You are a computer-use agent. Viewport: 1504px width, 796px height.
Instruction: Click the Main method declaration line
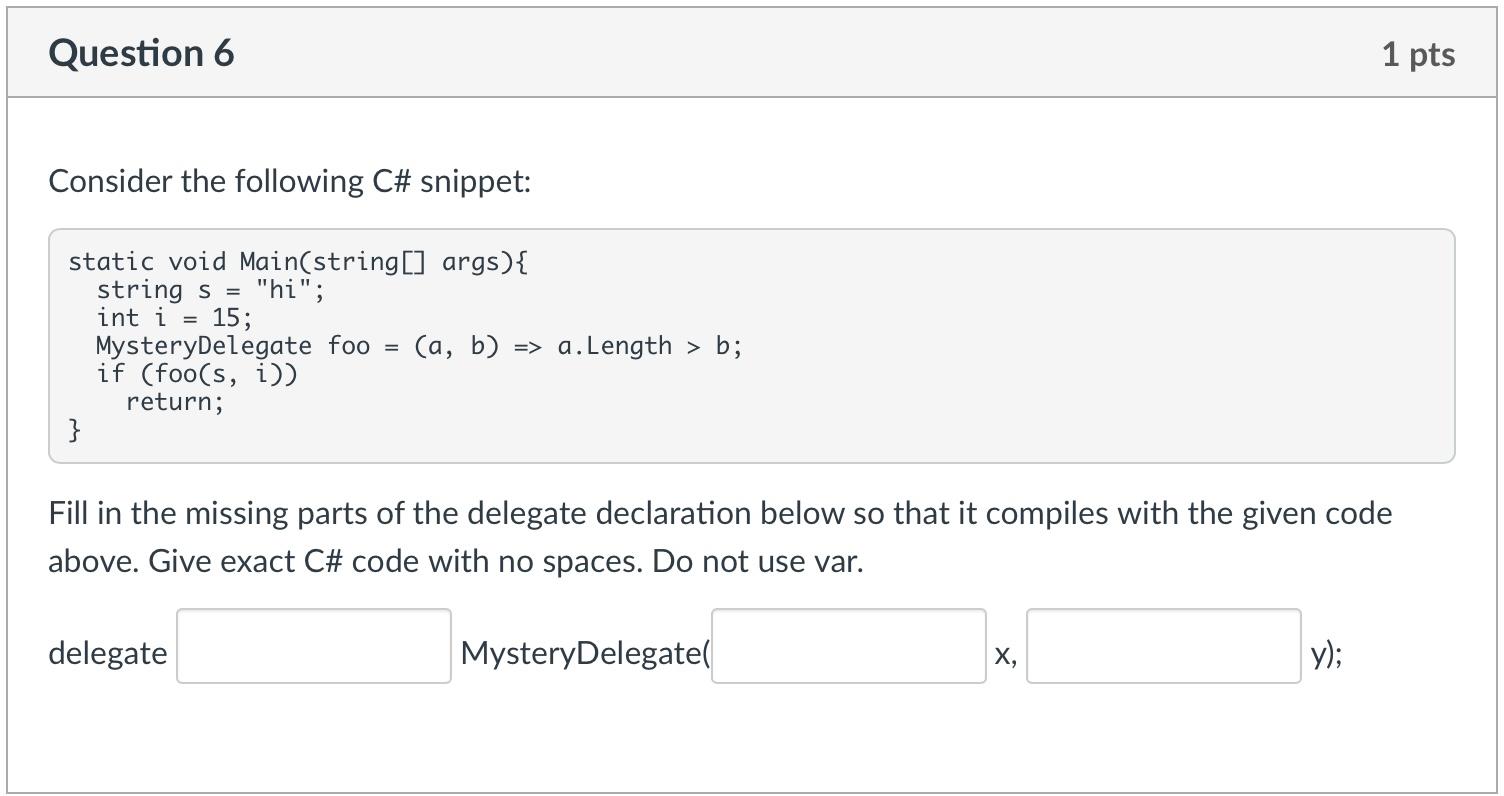click(297, 261)
